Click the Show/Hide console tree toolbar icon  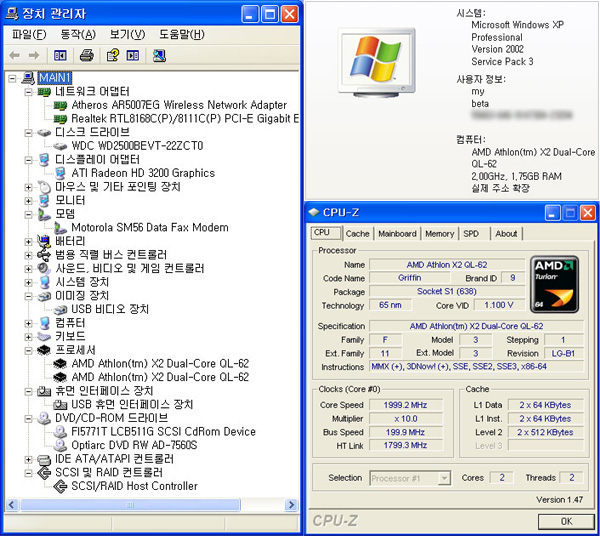60,56
